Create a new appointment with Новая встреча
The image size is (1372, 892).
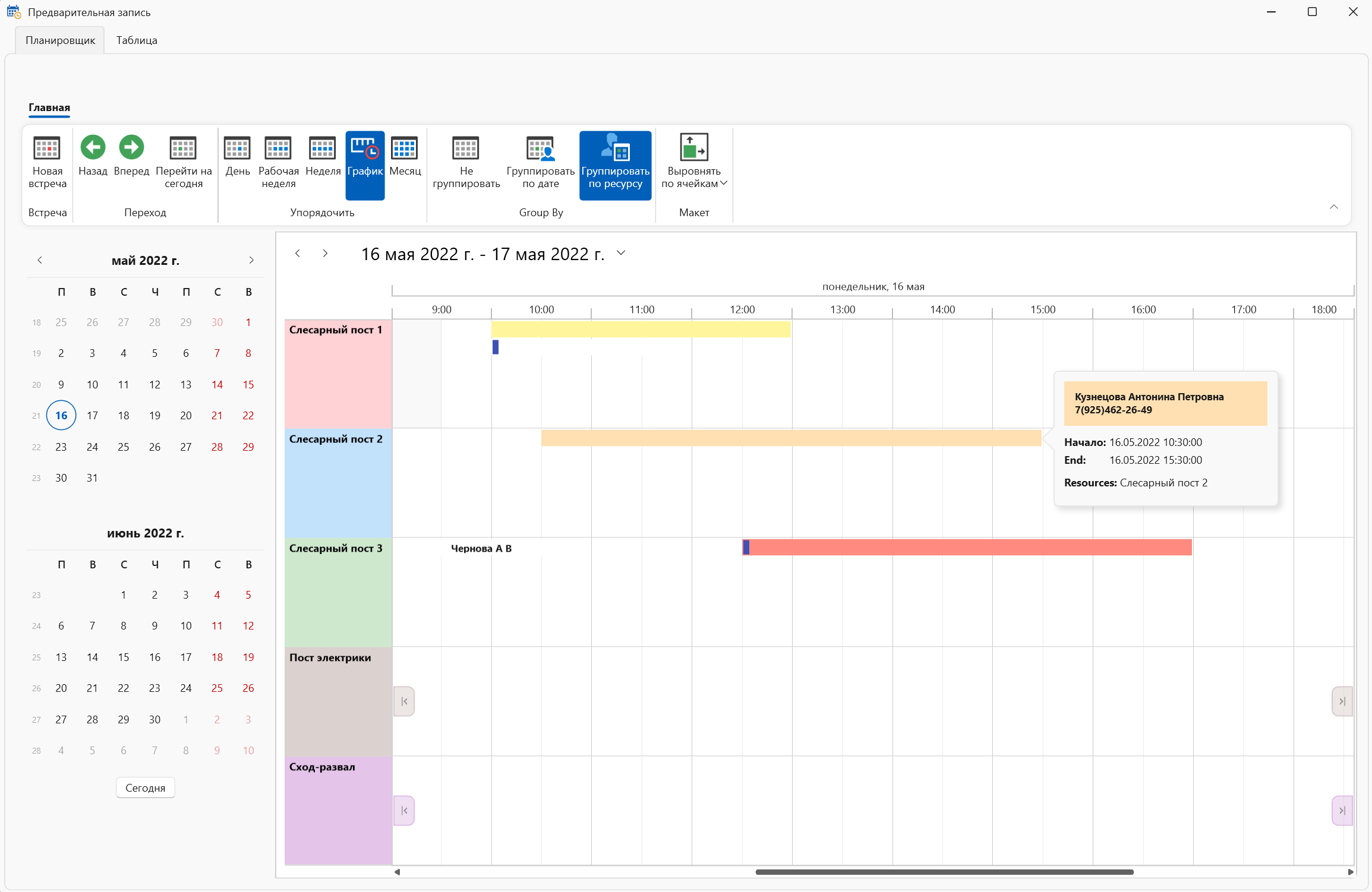tap(48, 163)
